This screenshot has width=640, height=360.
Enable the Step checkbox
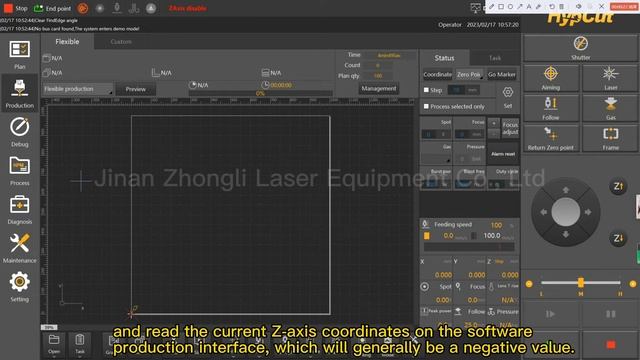coord(426,90)
